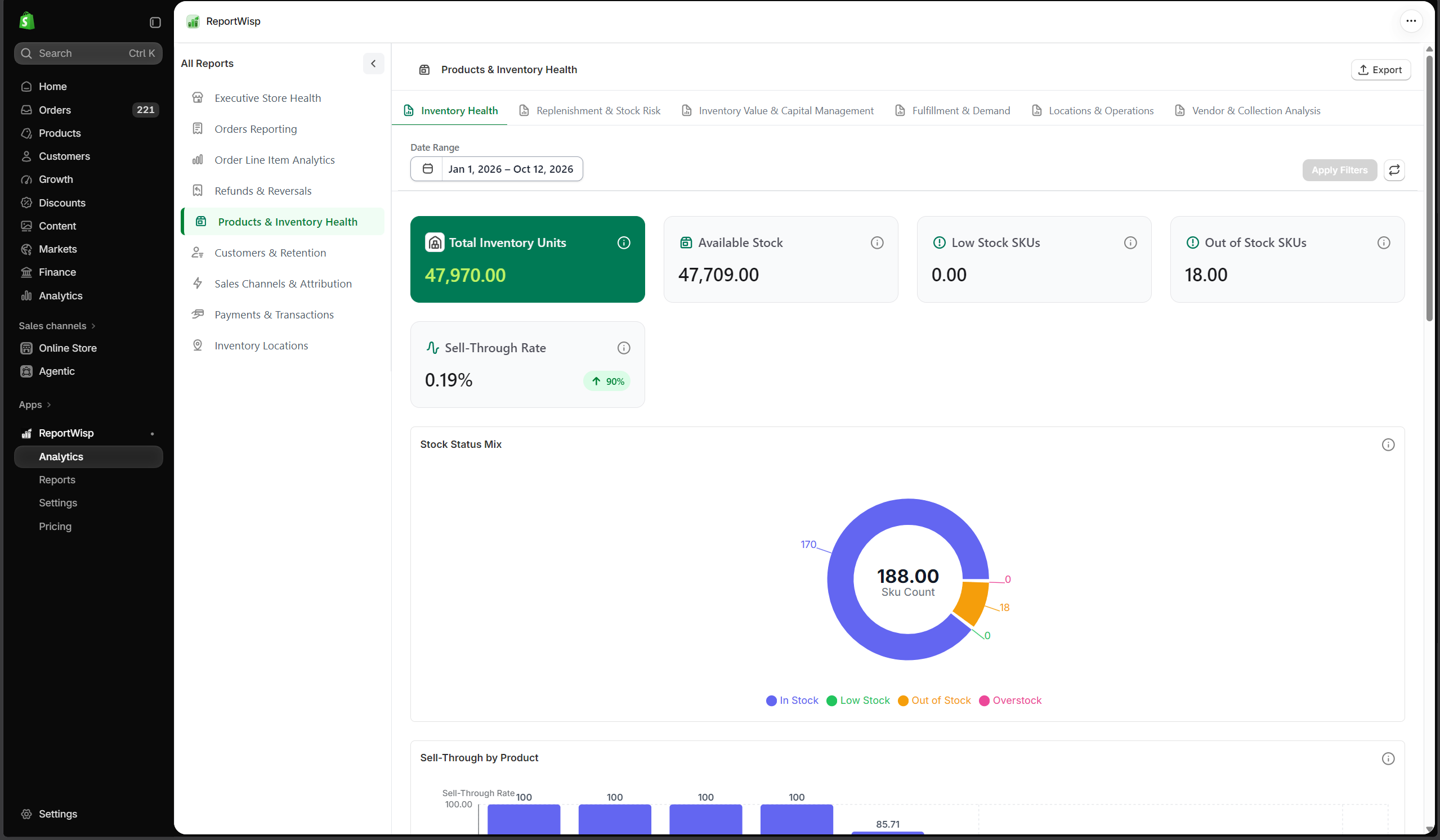The width and height of the screenshot is (1440, 840).
Task: Click the reset filters refresh icon
Action: [1394, 169]
